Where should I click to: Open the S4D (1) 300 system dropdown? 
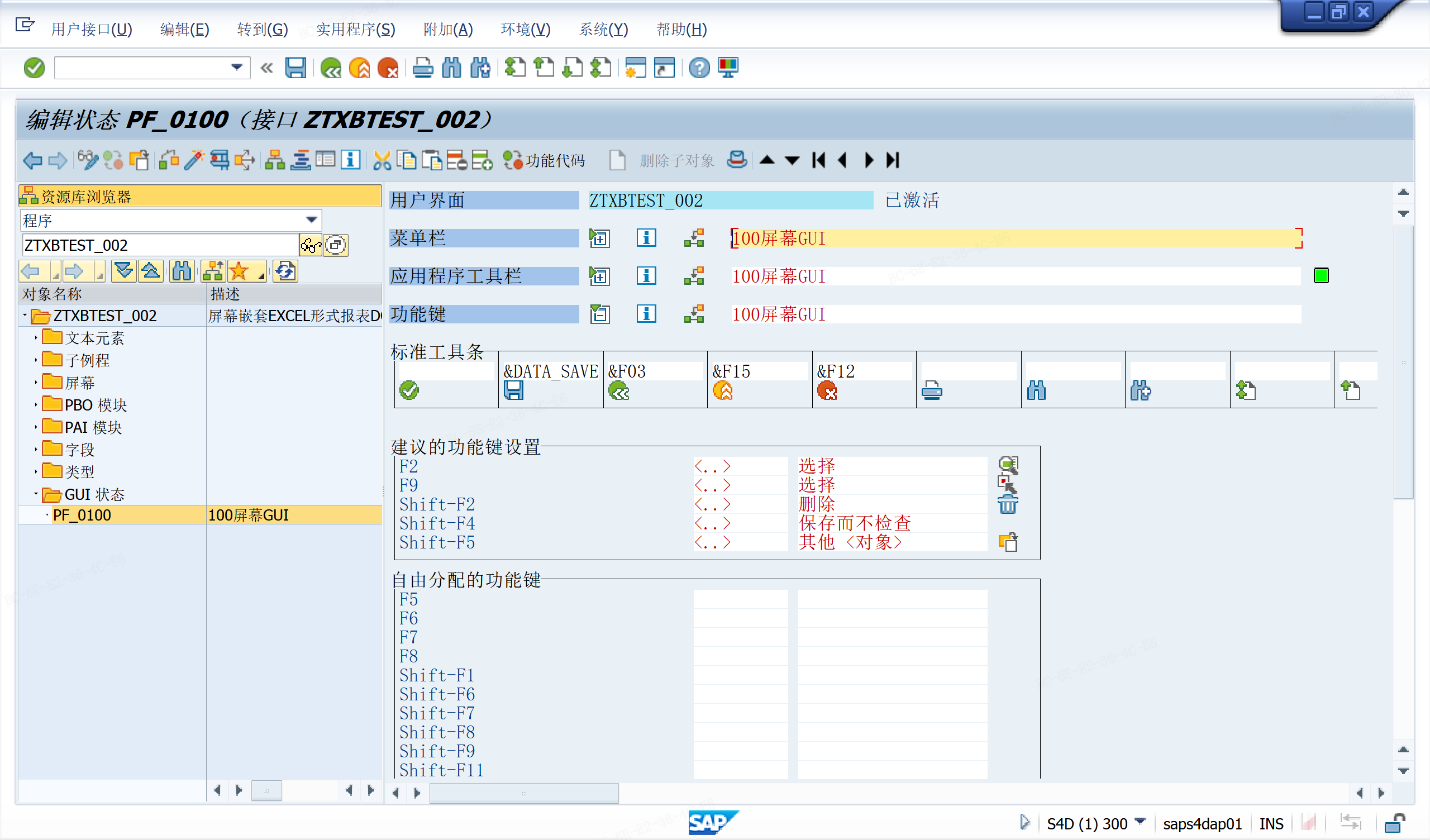click(1140, 822)
